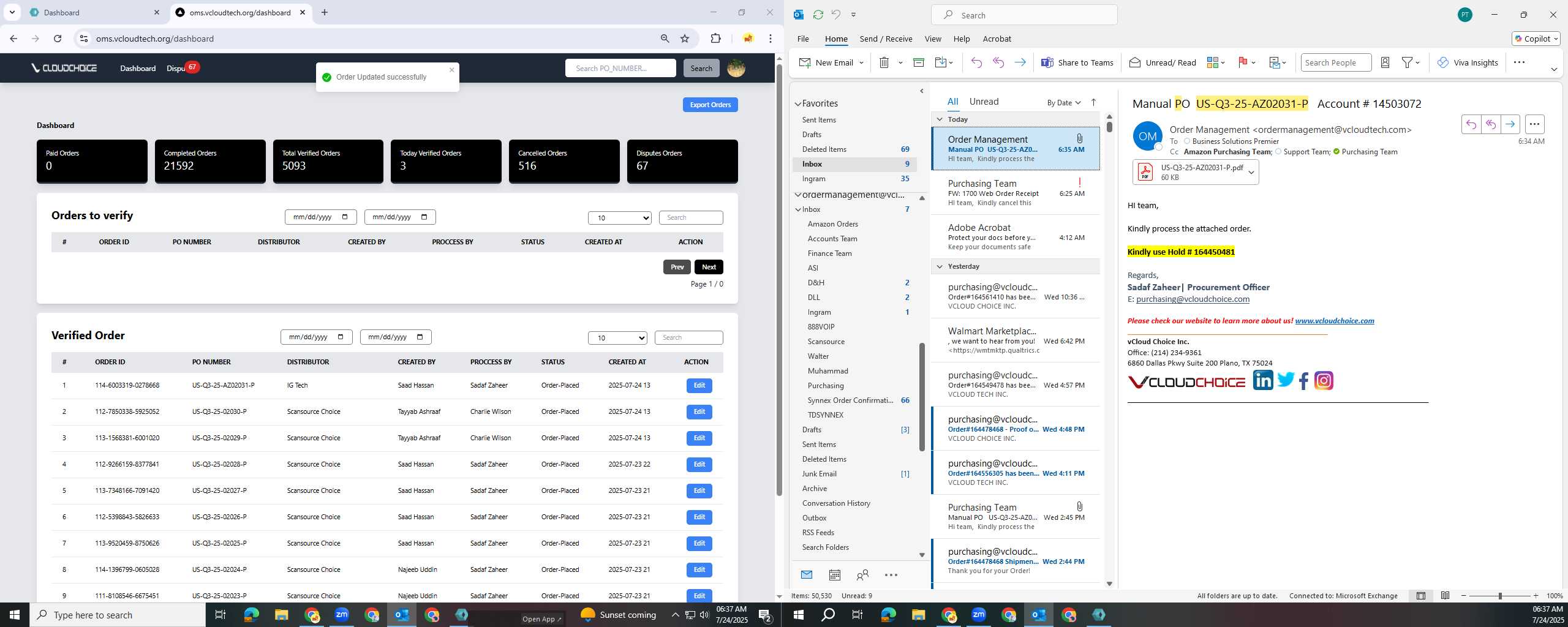Click the Search People field in Outlook

tap(1335, 62)
